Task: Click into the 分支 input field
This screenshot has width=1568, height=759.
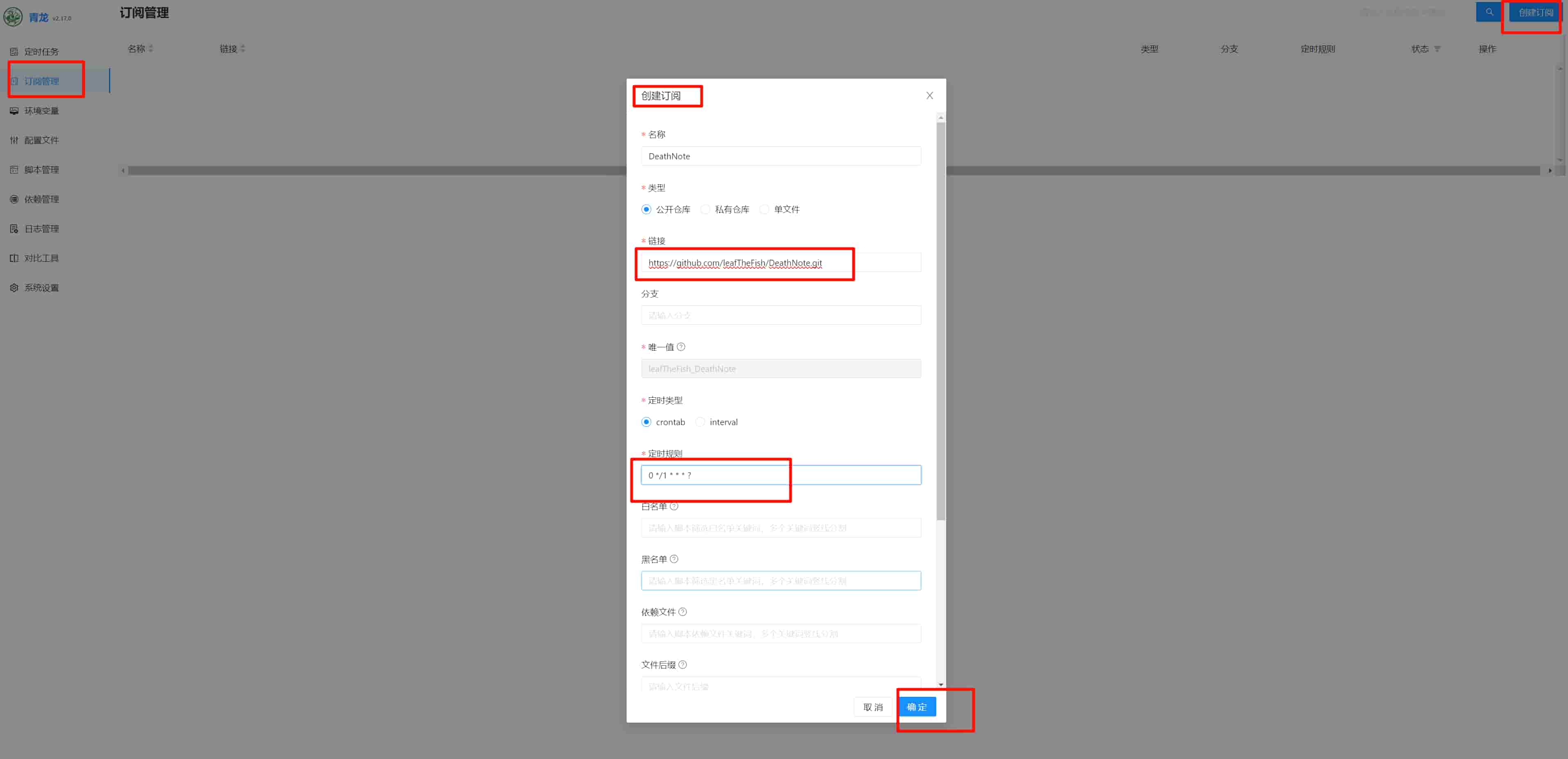Action: click(x=780, y=315)
